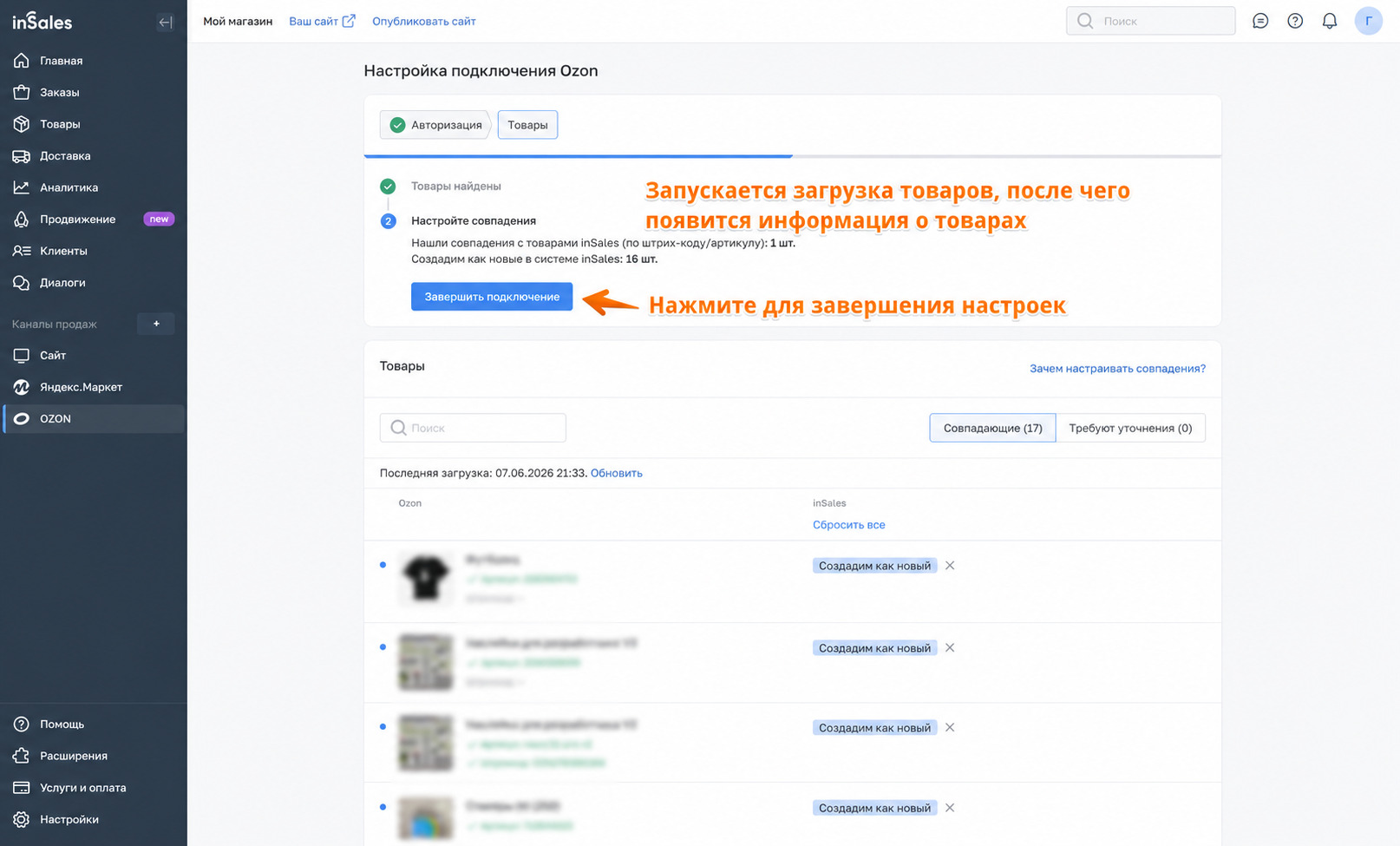1400x846 pixels.
Task: Click Создадим как новый on second row
Action: pyautogui.click(x=874, y=648)
